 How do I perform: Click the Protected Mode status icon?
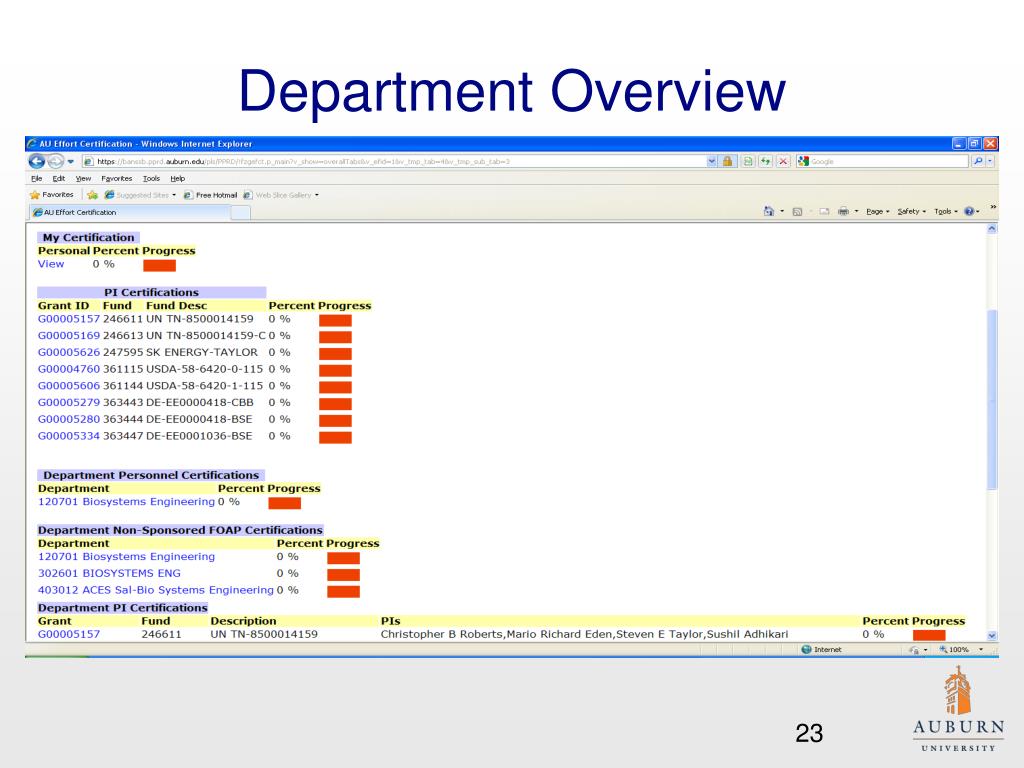pos(914,650)
